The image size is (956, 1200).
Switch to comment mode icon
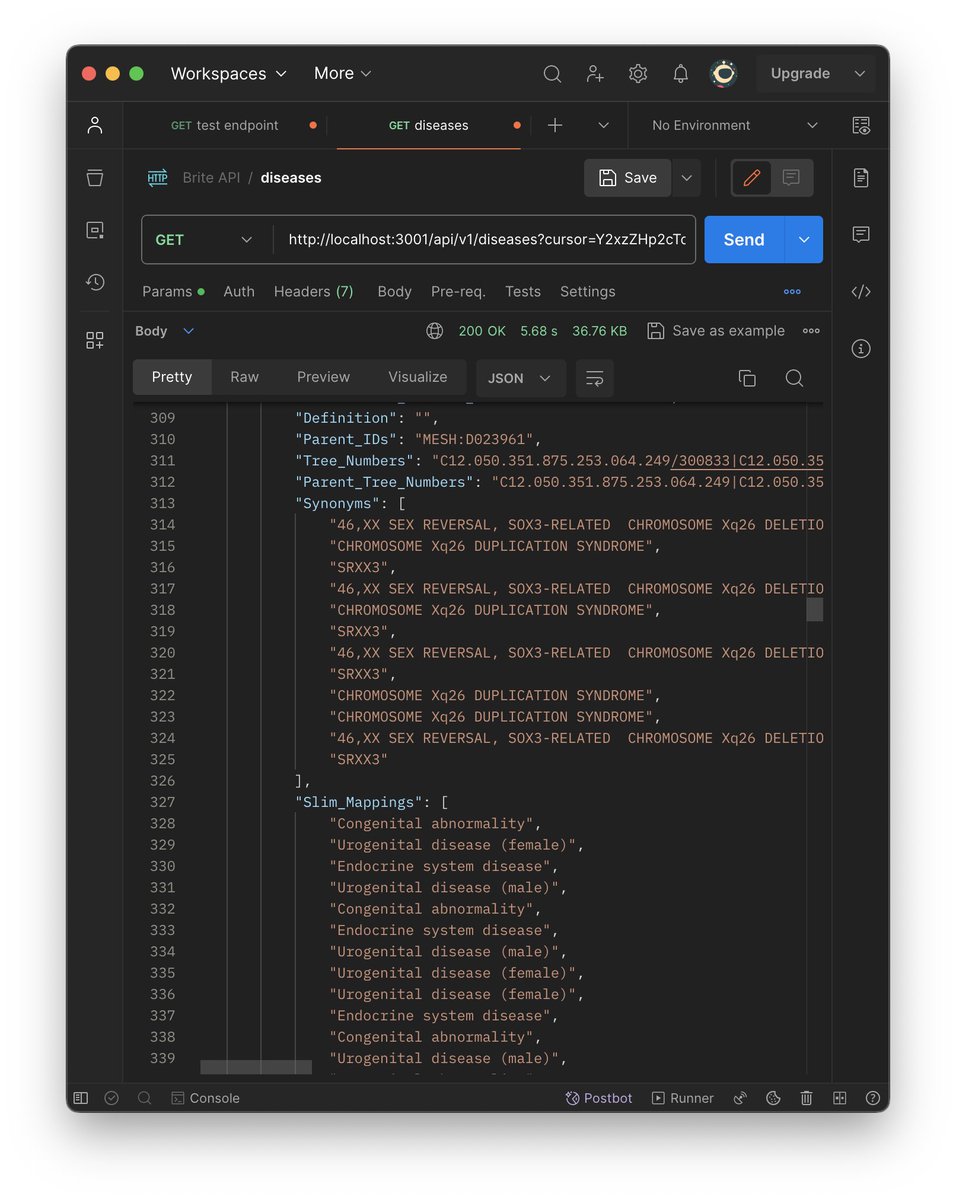791,178
